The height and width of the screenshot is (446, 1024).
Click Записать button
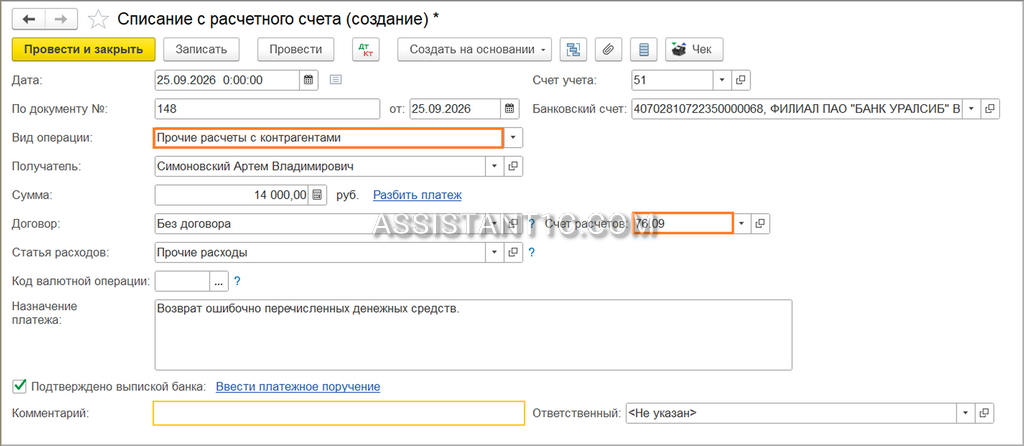click(x=201, y=49)
